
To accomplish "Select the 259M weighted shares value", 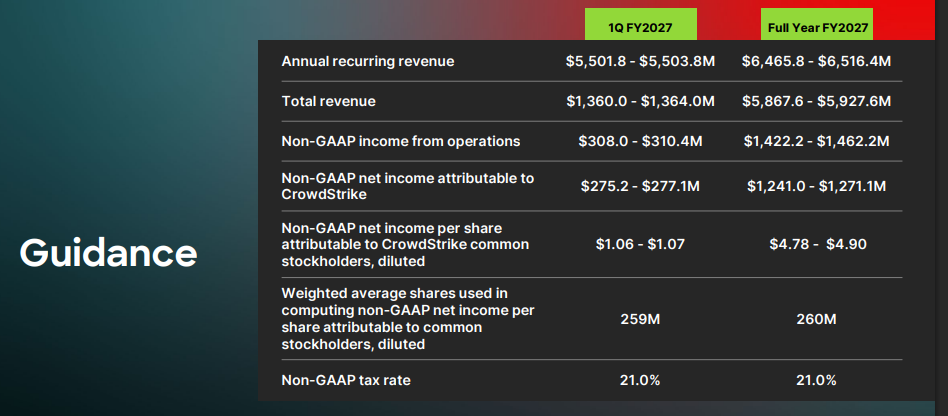I will click(x=640, y=319).
